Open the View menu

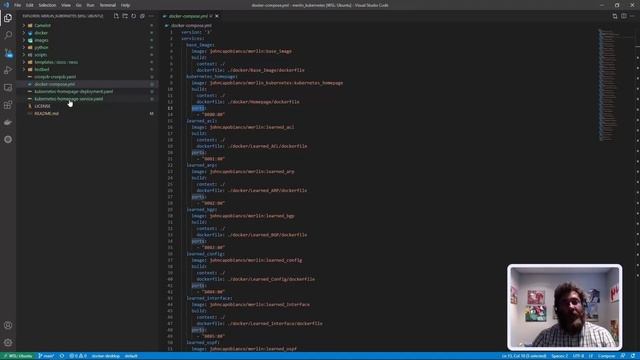(x=66, y=5)
